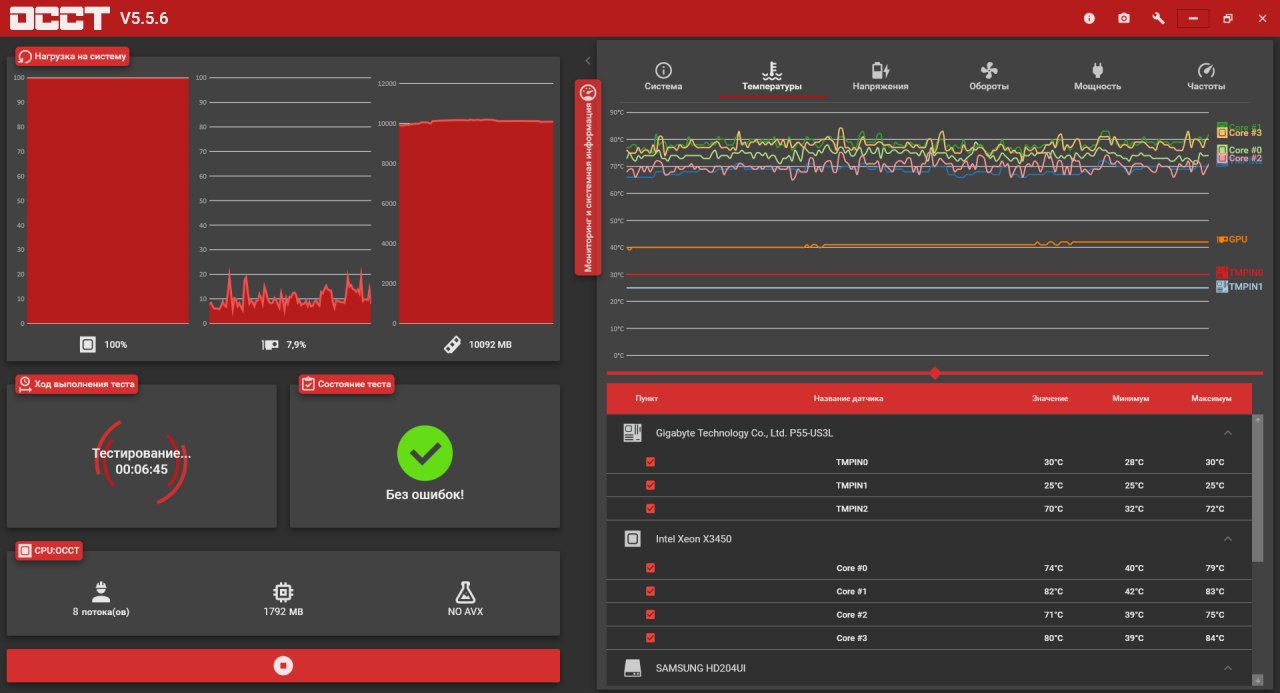Sort by Минимум column header
The height and width of the screenshot is (693, 1280).
pos(1130,398)
